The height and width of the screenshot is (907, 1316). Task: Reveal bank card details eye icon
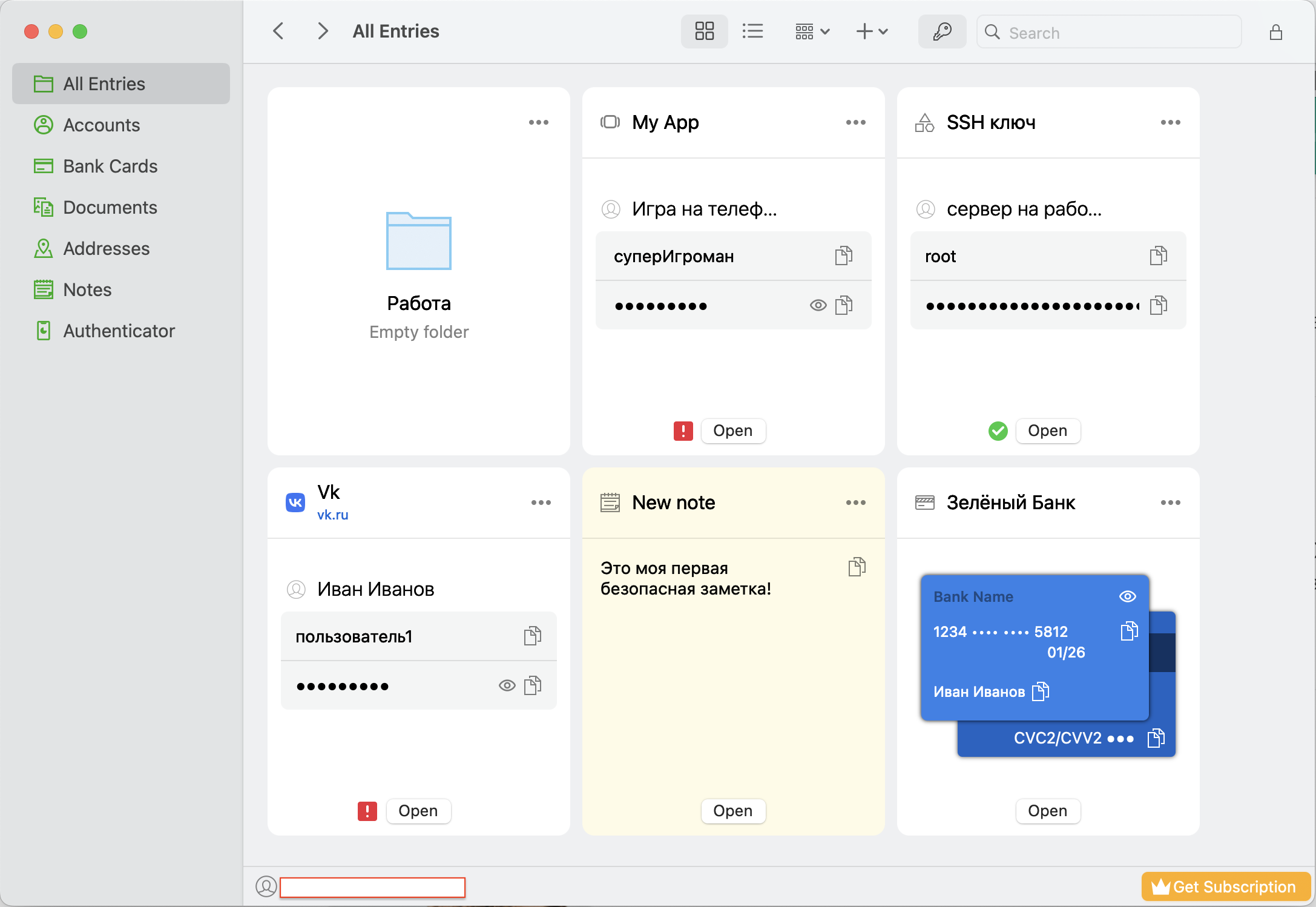point(1127,596)
